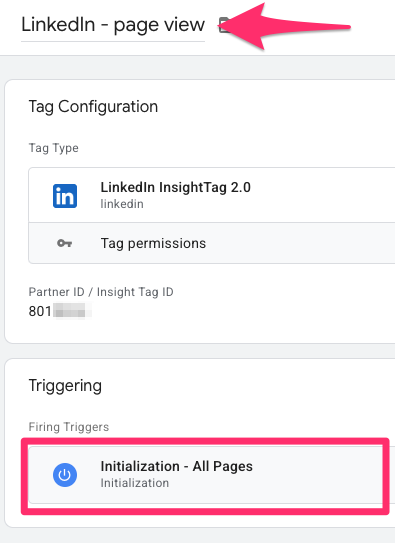Screen dimensions: 395x543
Task: Click the Tag Type label
Action: point(53,148)
